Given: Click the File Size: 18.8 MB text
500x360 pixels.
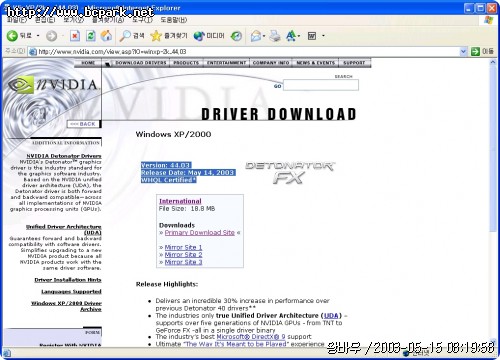Looking at the screenshot, I should [x=187, y=209].
